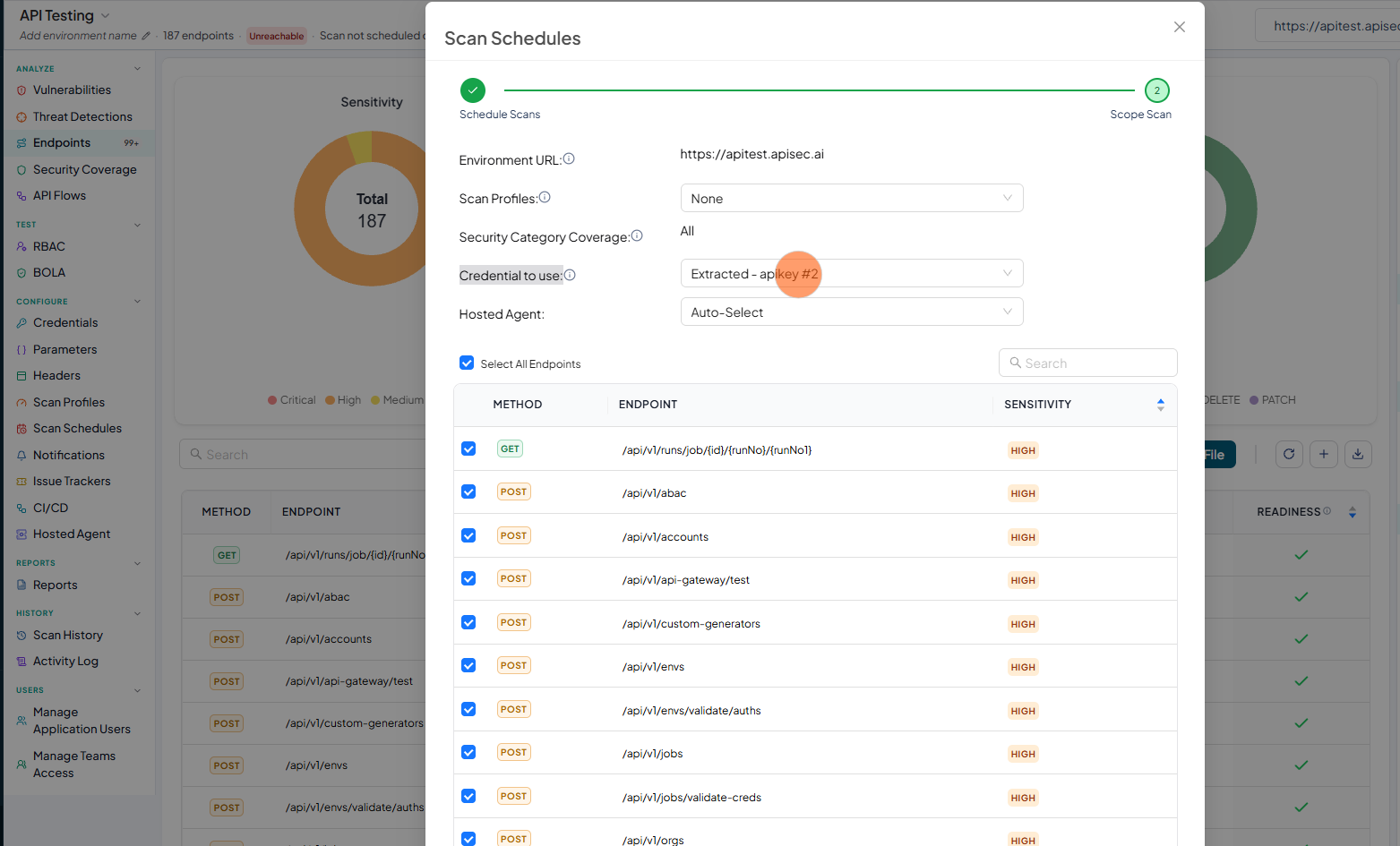Click the background endpoints Search field
The width and height of the screenshot is (1400, 846).
305,454
